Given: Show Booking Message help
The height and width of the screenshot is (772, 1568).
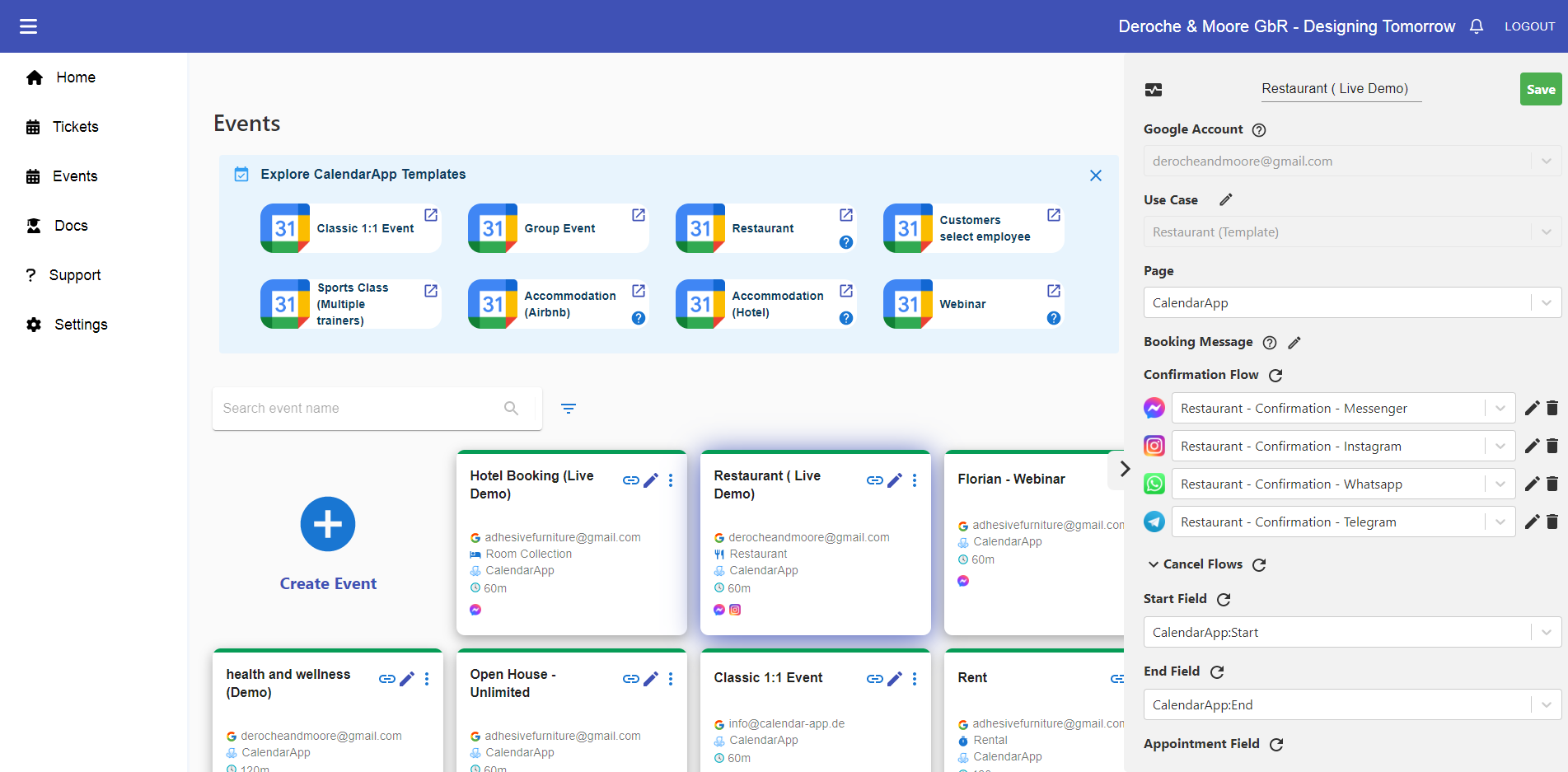Looking at the screenshot, I should pos(1270,343).
